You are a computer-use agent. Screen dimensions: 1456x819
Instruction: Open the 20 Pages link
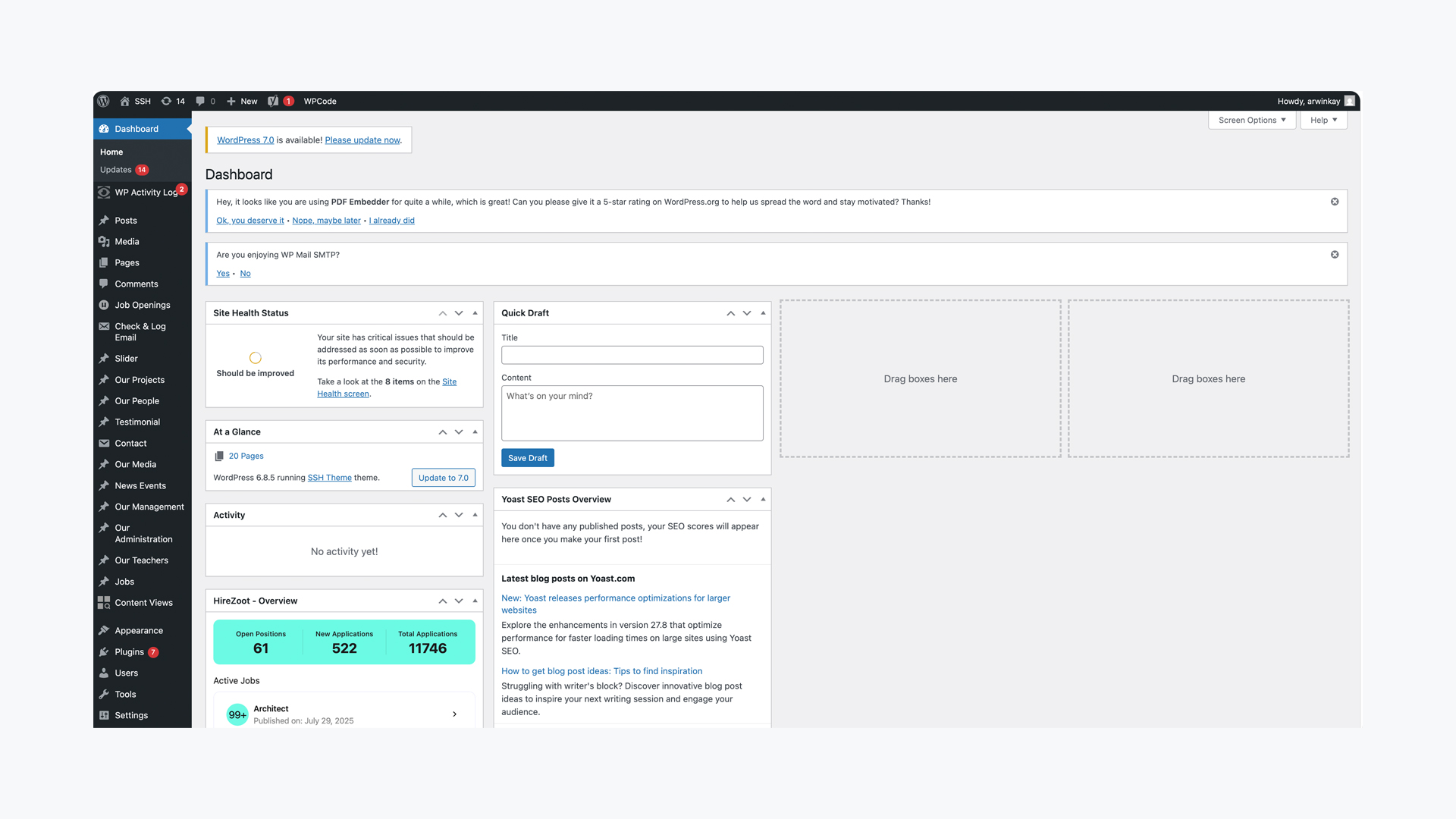(246, 457)
